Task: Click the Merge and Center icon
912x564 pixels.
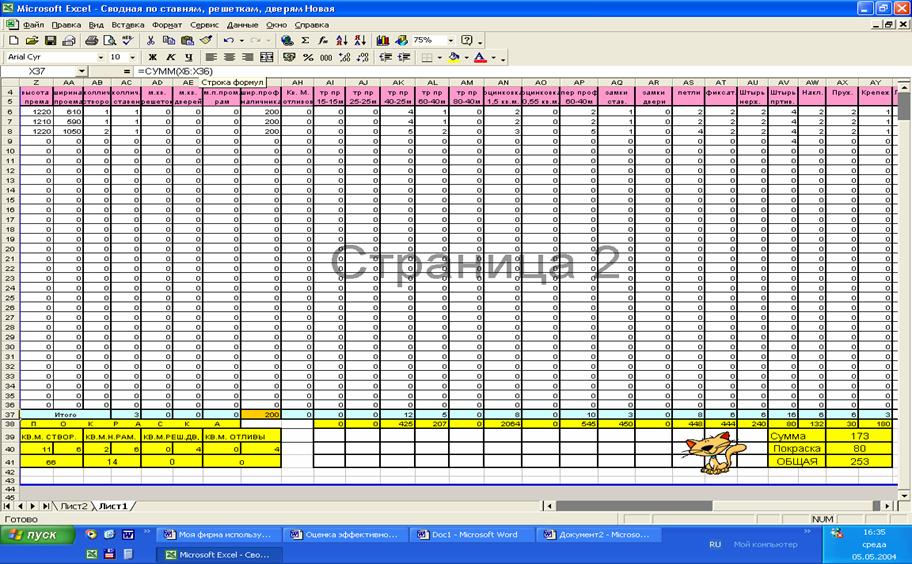Action: pos(266,58)
